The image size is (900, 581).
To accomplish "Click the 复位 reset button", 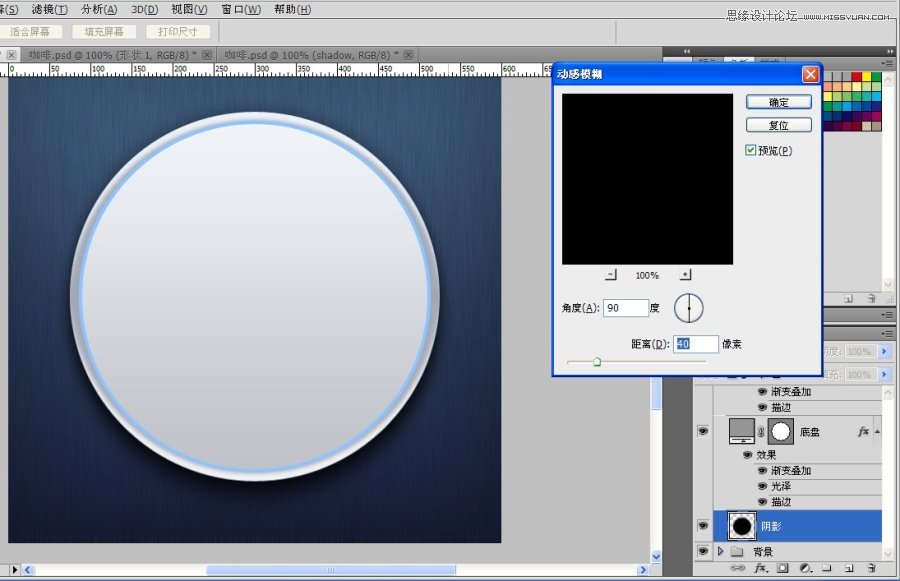I will (779, 125).
